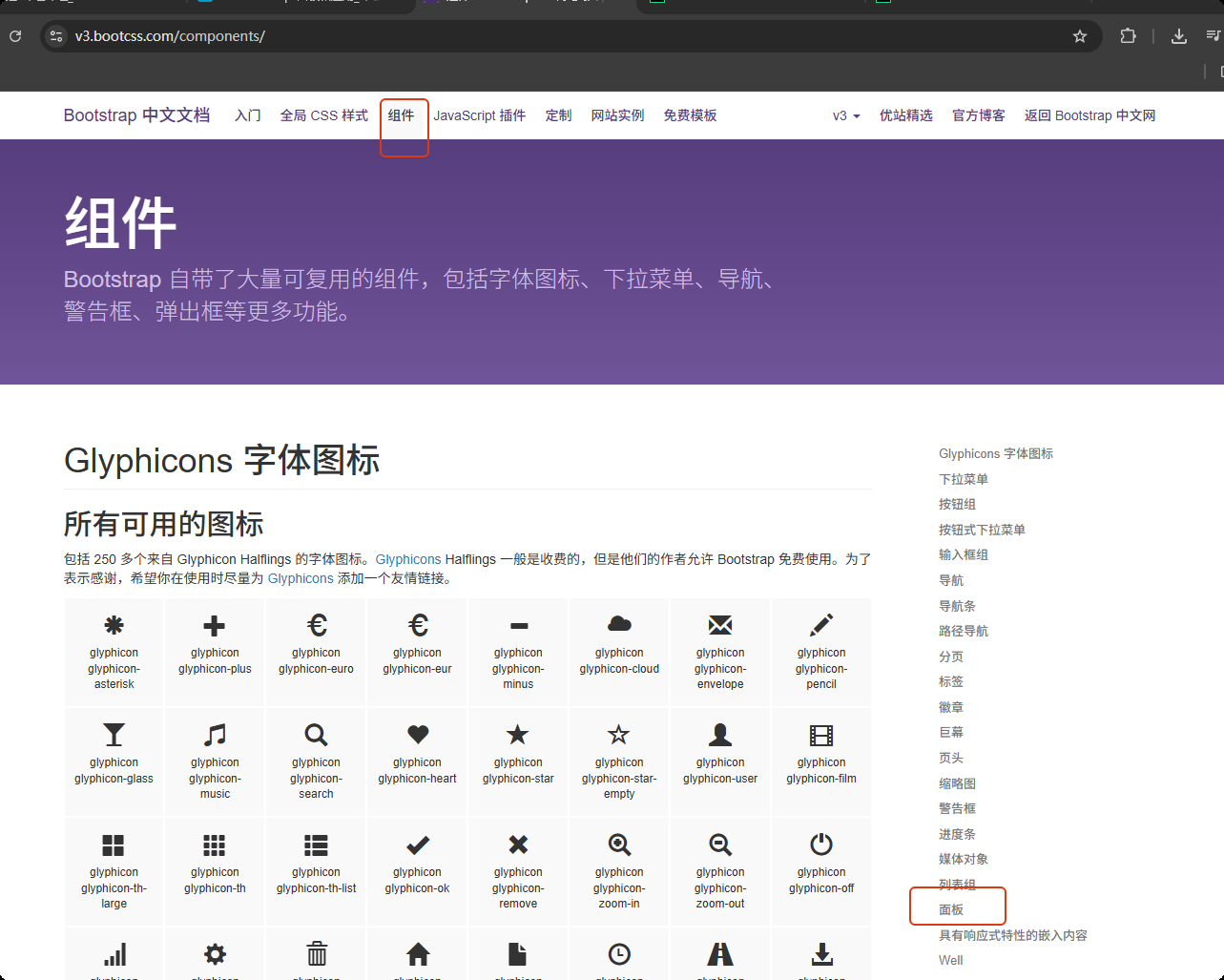Visit the 官方博客 link

pos(979,115)
